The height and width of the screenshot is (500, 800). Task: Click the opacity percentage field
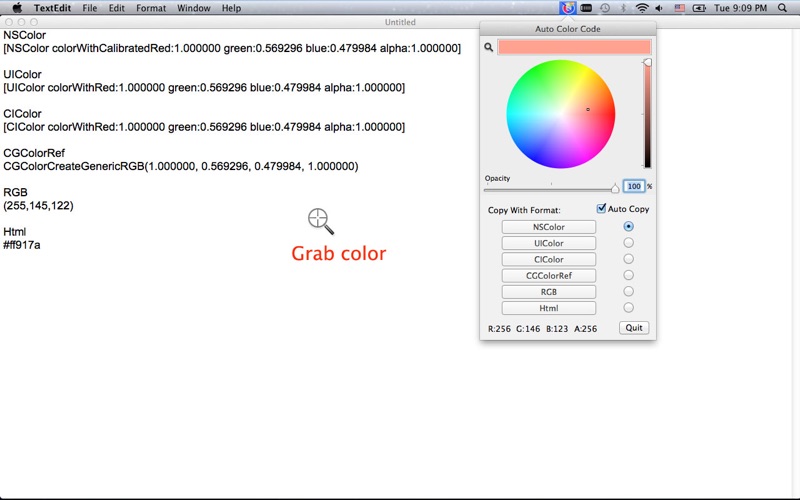coord(634,186)
